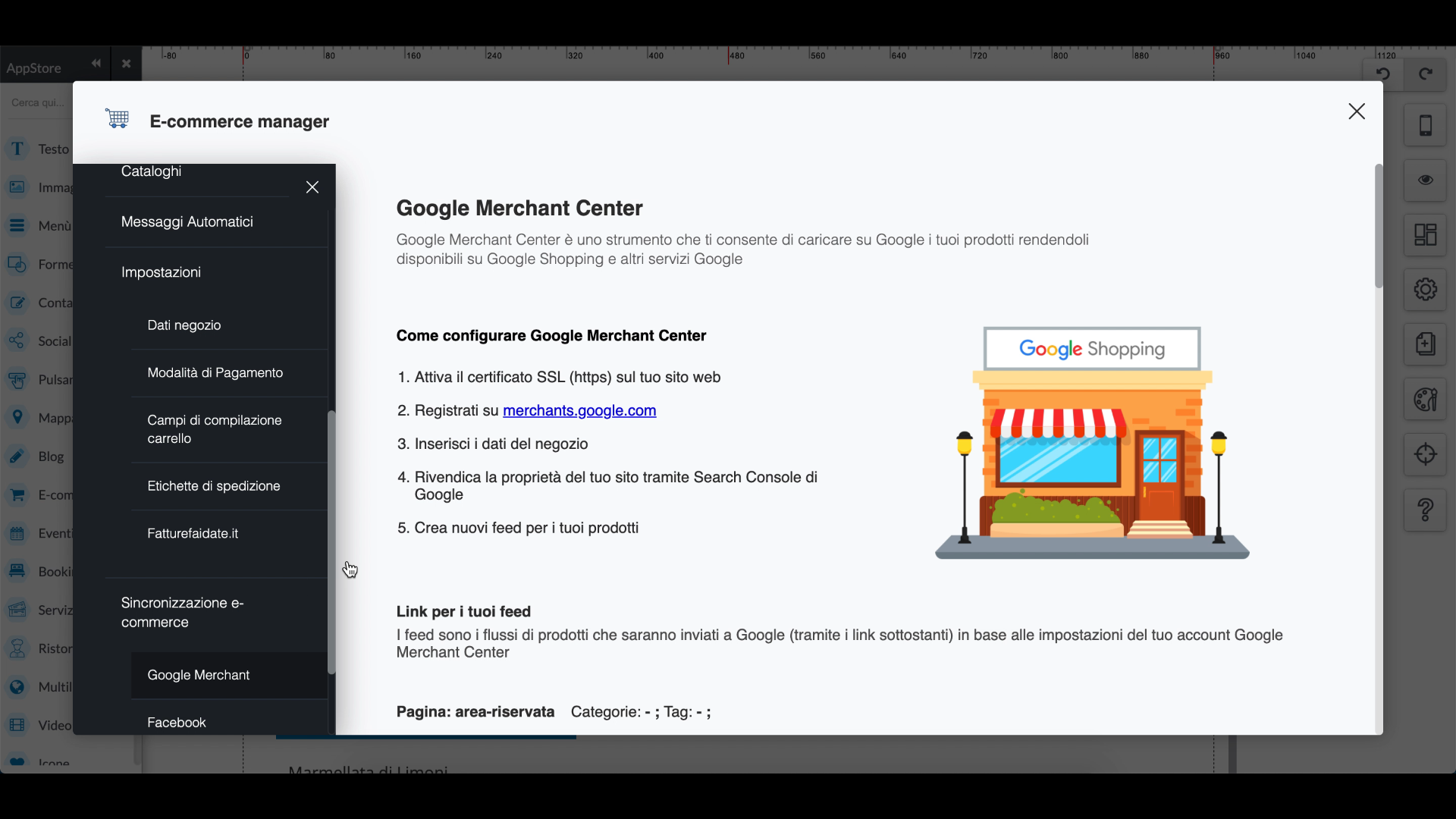
Task: Open the help question mark icon
Action: click(1425, 510)
